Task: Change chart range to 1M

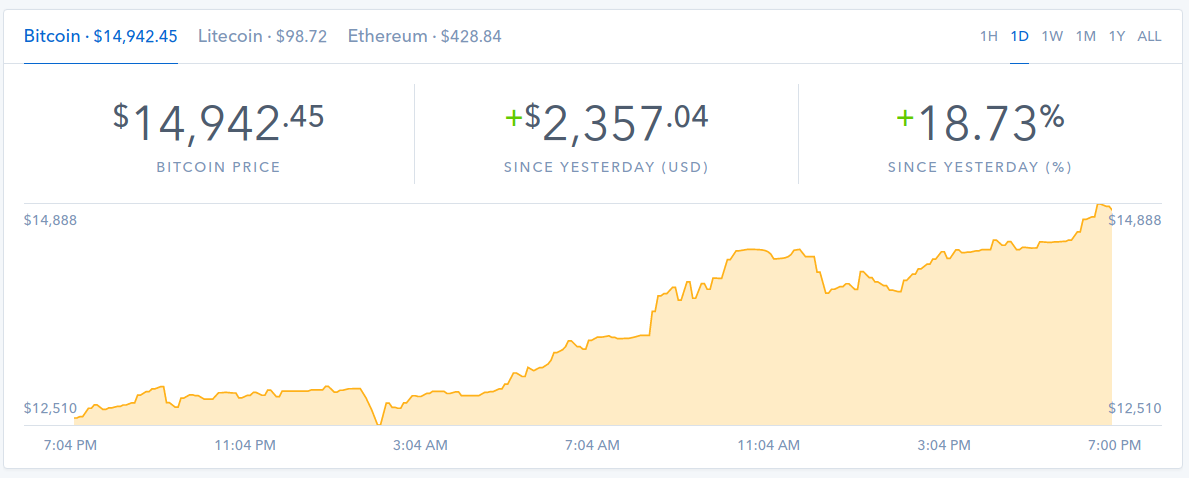Action: tap(1085, 37)
